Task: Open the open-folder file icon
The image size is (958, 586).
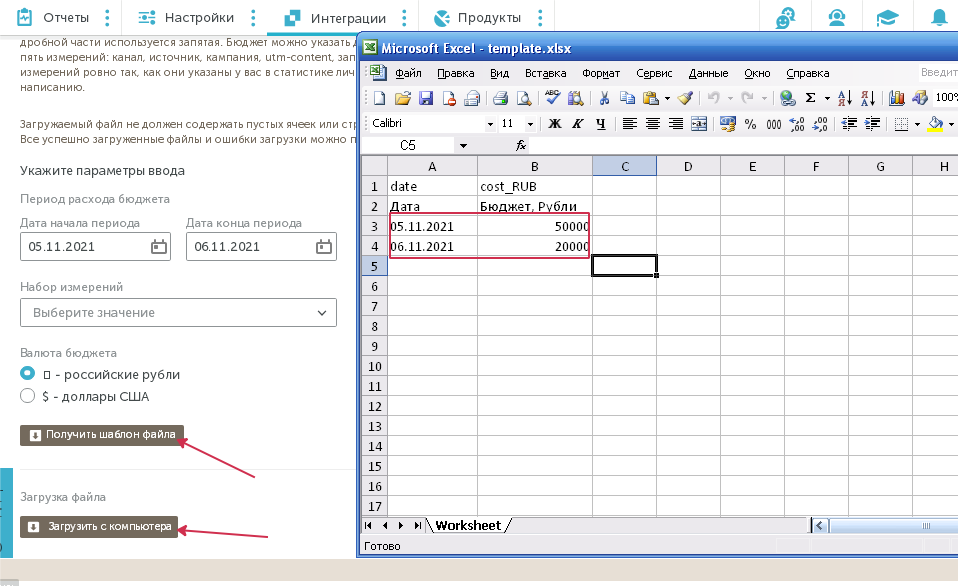Action: coord(402,98)
